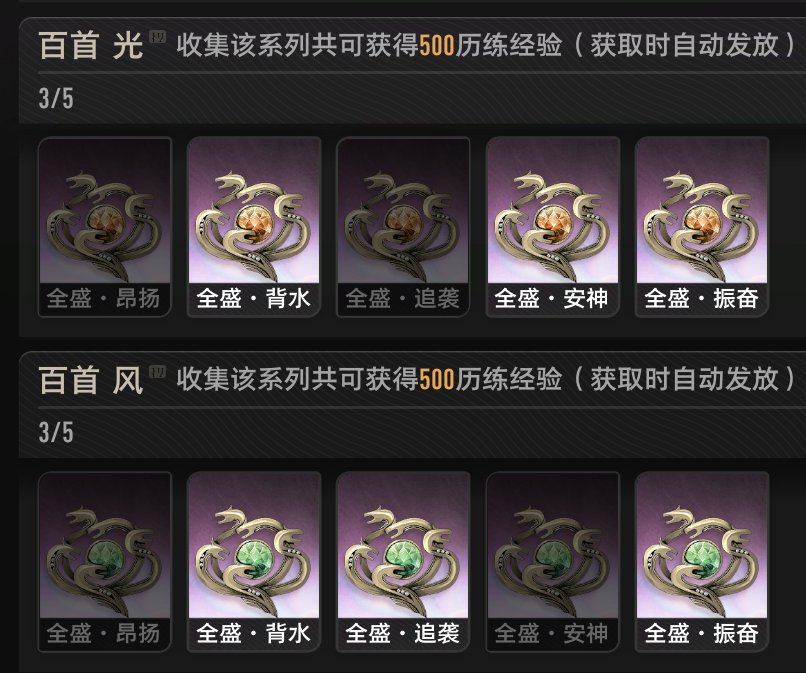Open the locked green-gem 全盛·安神 card
806x673 pixels.
click(553, 561)
